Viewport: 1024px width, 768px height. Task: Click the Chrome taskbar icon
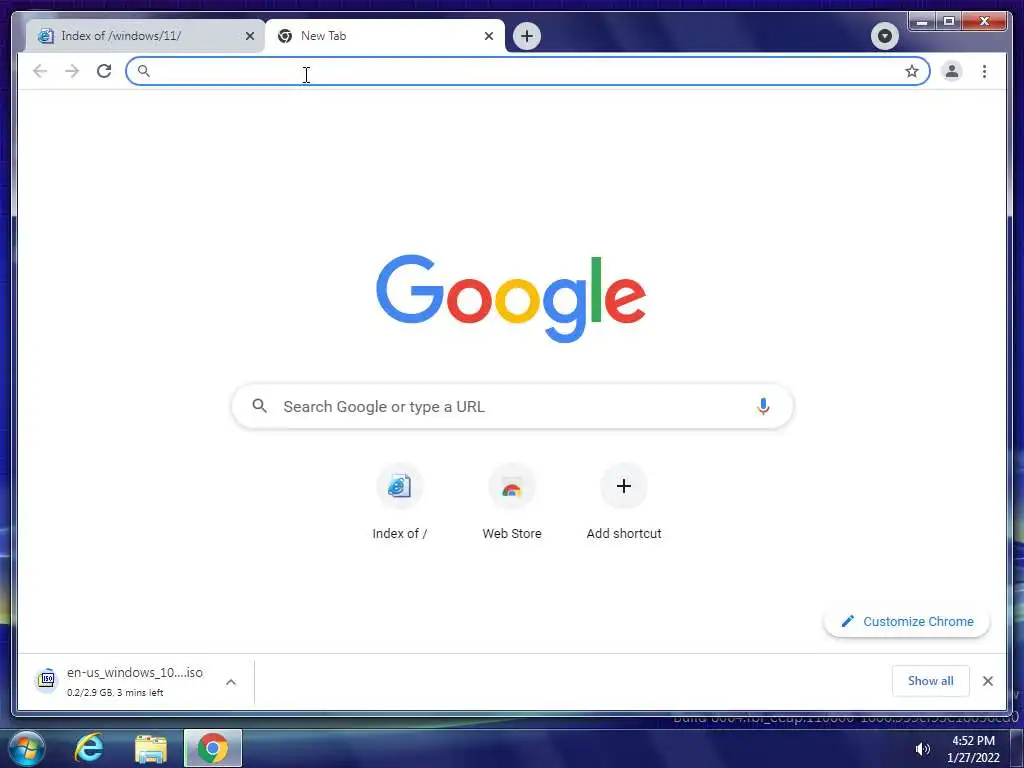pyautogui.click(x=213, y=748)
